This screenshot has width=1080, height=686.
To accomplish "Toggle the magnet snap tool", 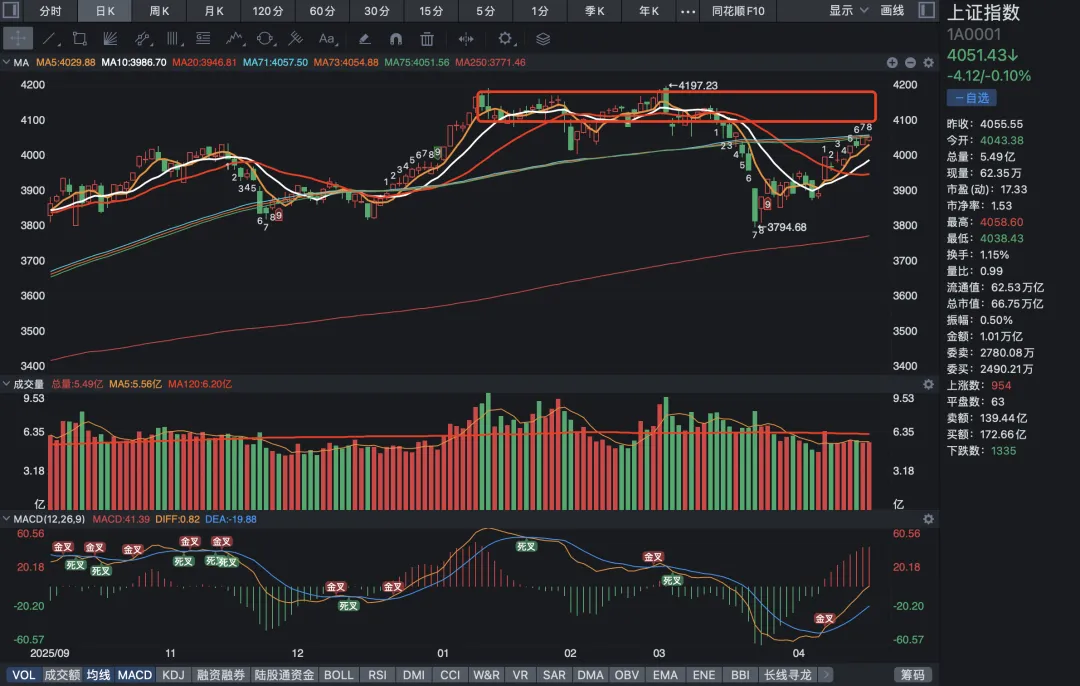I will pyautogui.click(x=396, y=39).
